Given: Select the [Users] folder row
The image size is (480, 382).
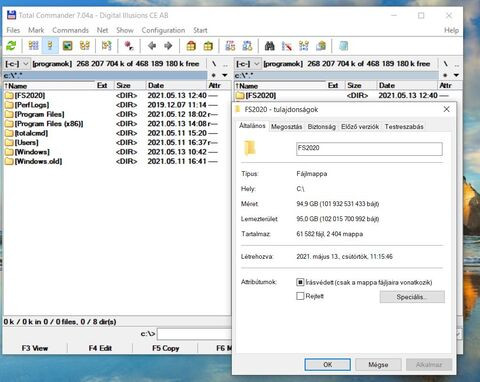Looking at the screenshot, I should (x=111, y=142).
